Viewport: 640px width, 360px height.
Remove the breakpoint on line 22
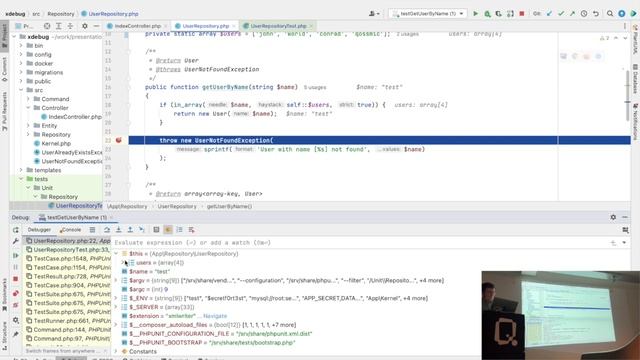[x=118, y=140]
